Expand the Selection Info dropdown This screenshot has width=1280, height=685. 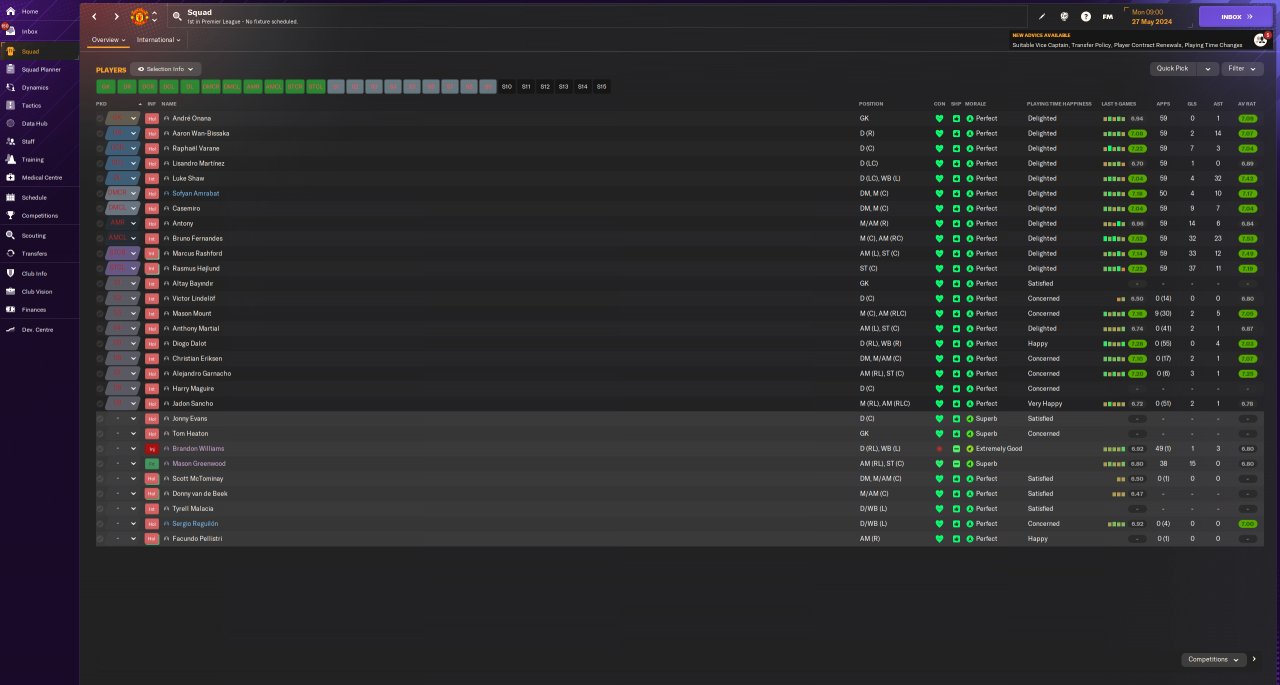click(x=166, y=69)
